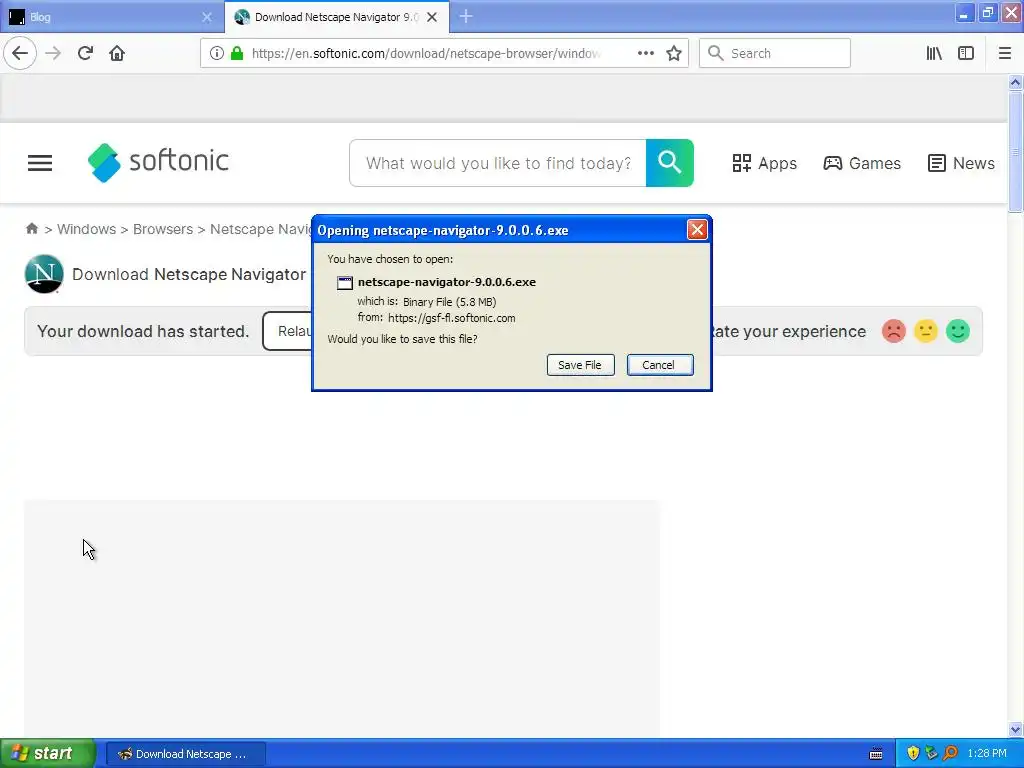This screenshot has width=1024, height=768.
Task: Click Save File in the download dialog
Action: [x=580, y=365]
